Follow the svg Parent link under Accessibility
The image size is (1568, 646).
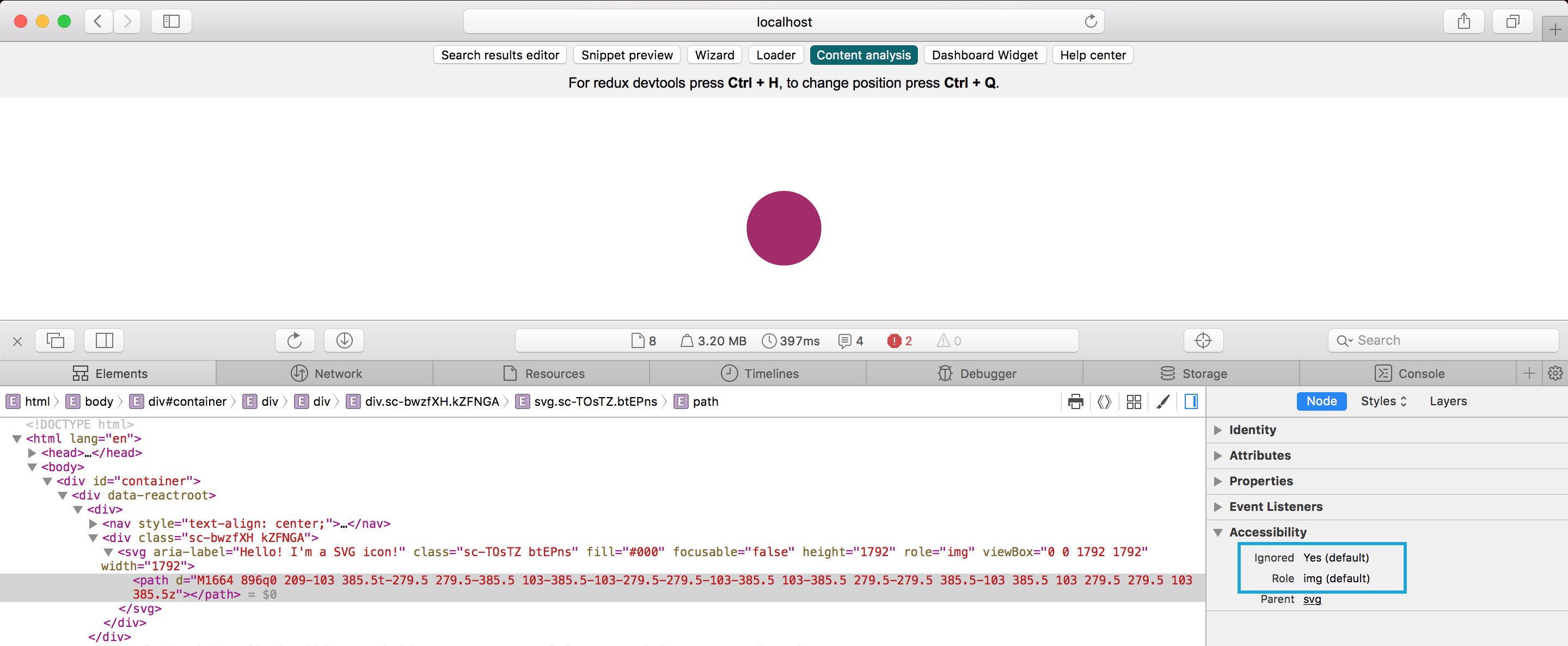tap(1312, 599)
